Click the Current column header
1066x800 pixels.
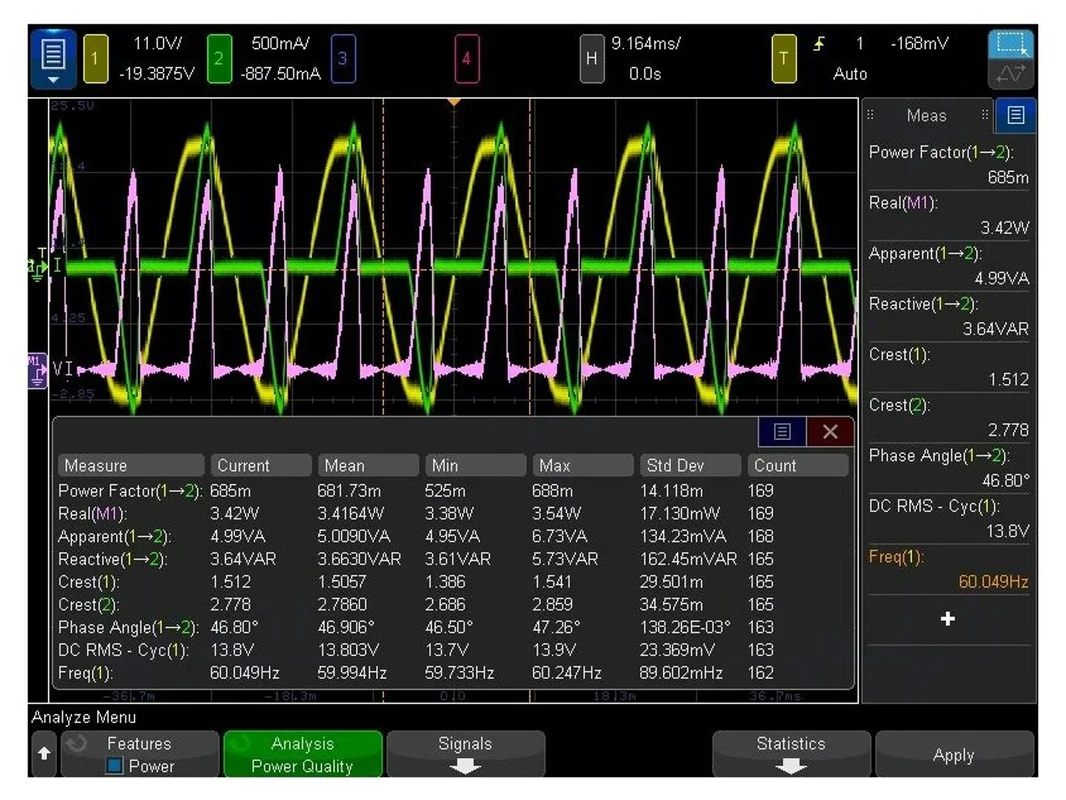(x=261, y=466)
